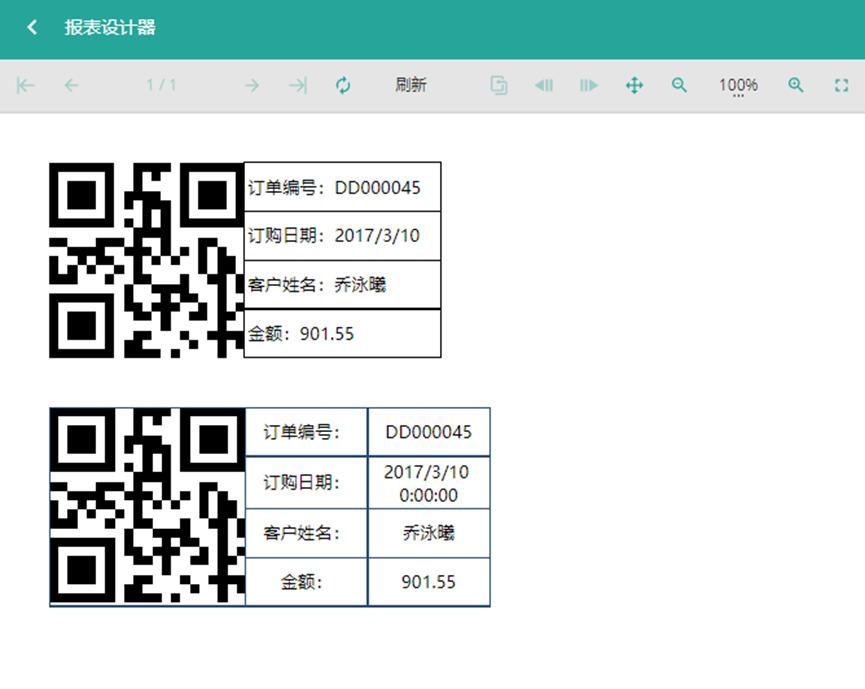The image size is (865, 689).
Task: Click the step-backward playback icon
Action: click(x=543, y=85)
